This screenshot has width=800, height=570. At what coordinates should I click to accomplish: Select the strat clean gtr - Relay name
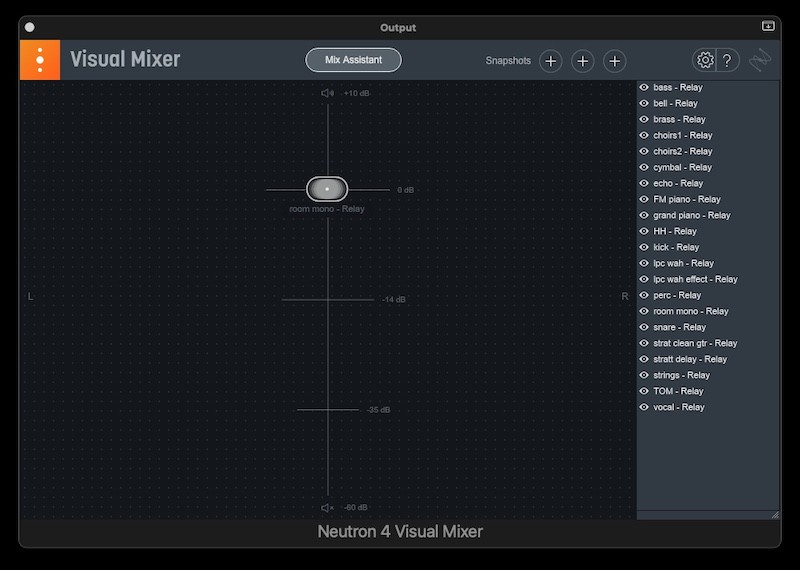695,343
